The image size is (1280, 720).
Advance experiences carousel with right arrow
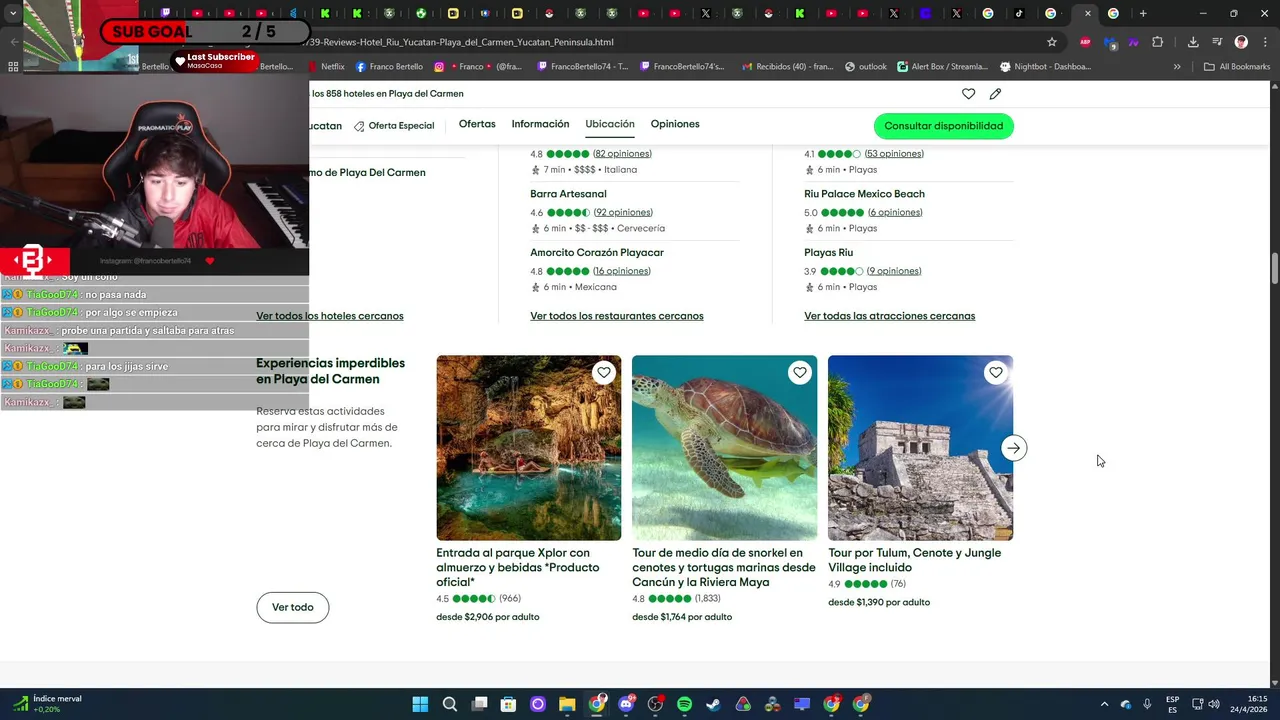point(1014,448)
